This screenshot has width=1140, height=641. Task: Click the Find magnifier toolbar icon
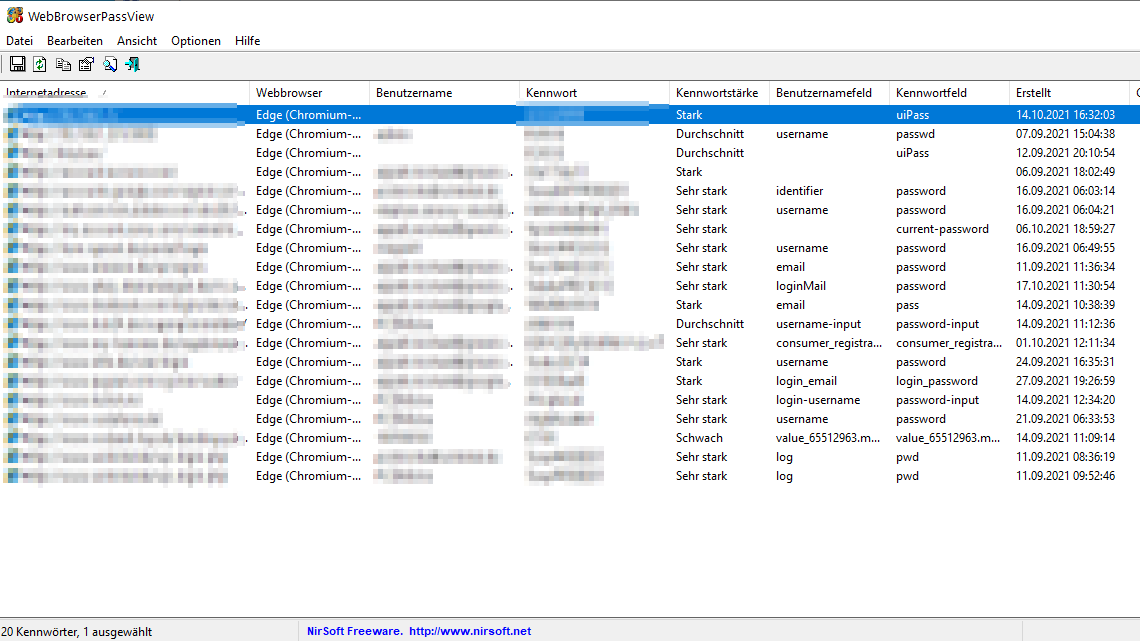[110, 64]
